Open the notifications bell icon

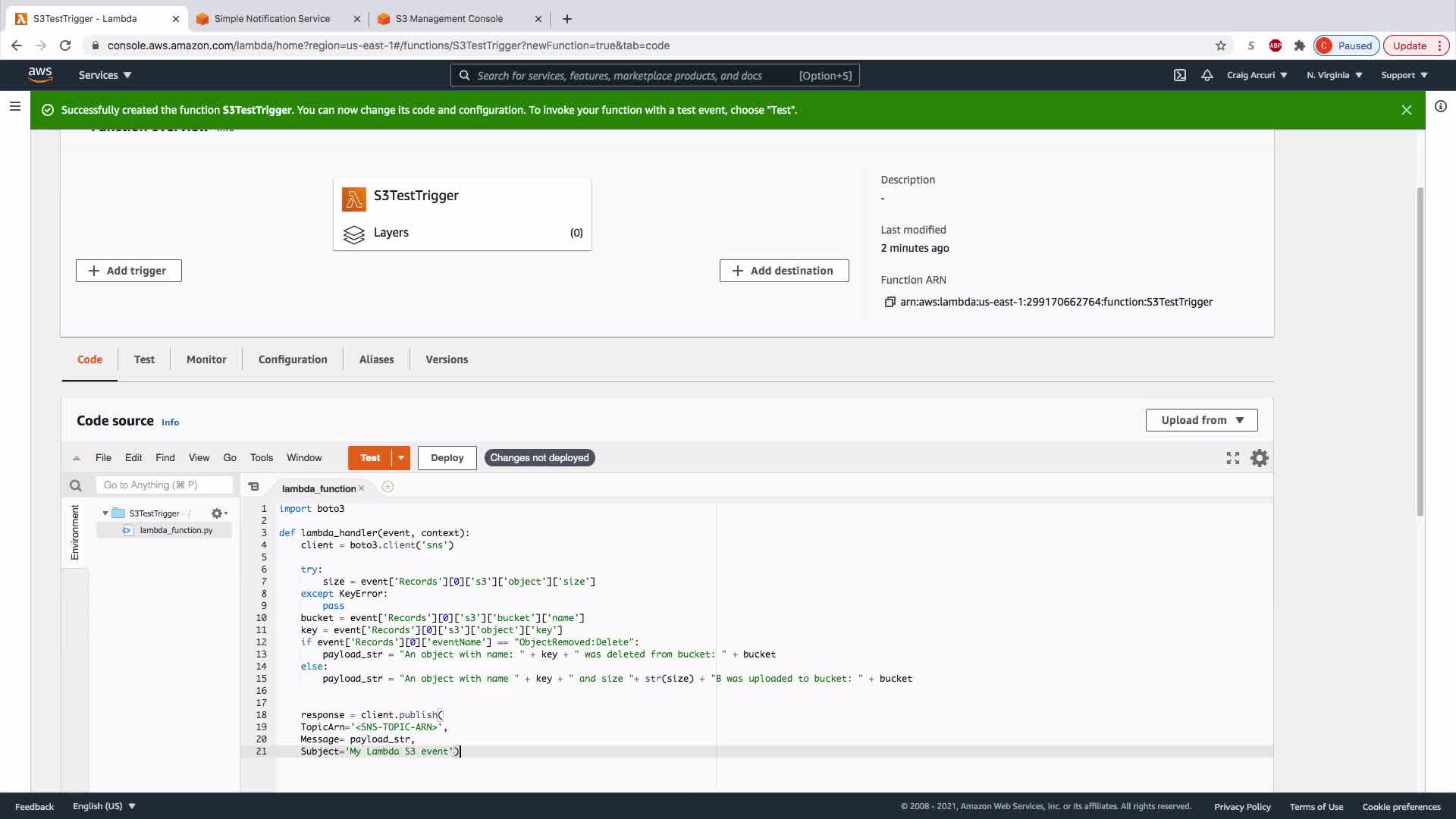(x=1207, y=75)
